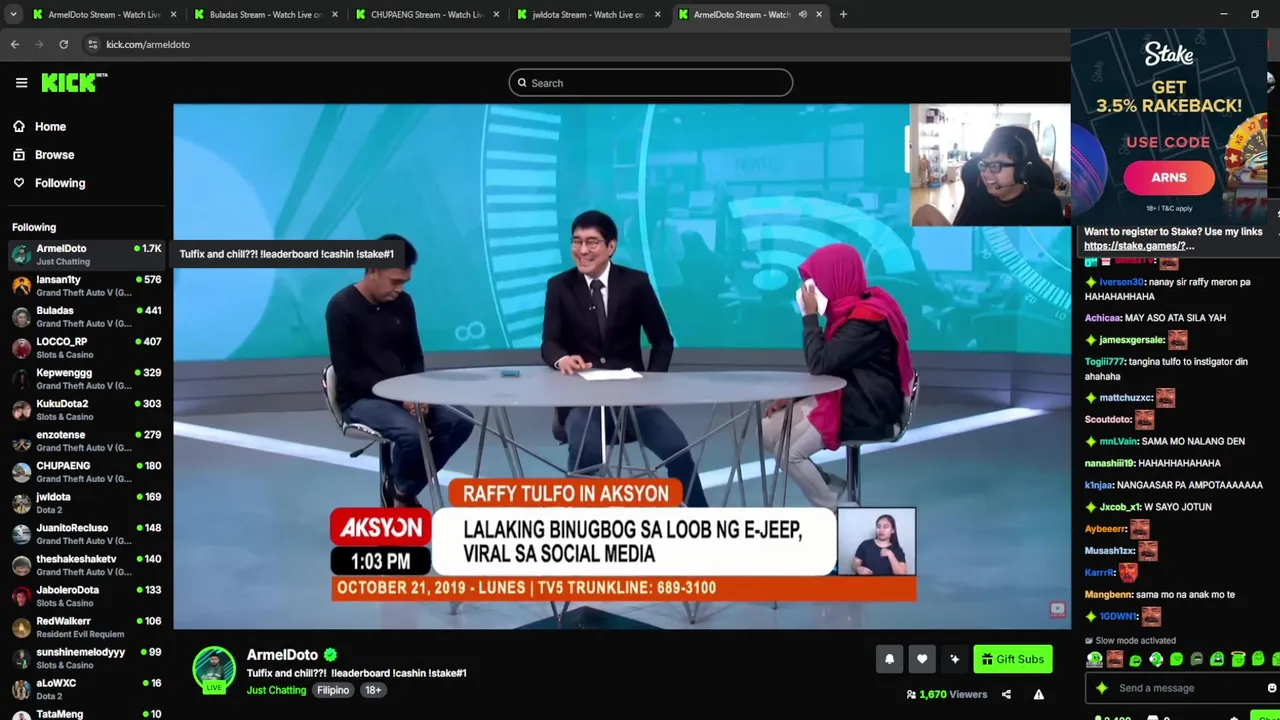Image resolution: width=1280 pixels, height=720 pixels.
Task: Click the browser forward arrow
Action: click(x=39, y=44)
